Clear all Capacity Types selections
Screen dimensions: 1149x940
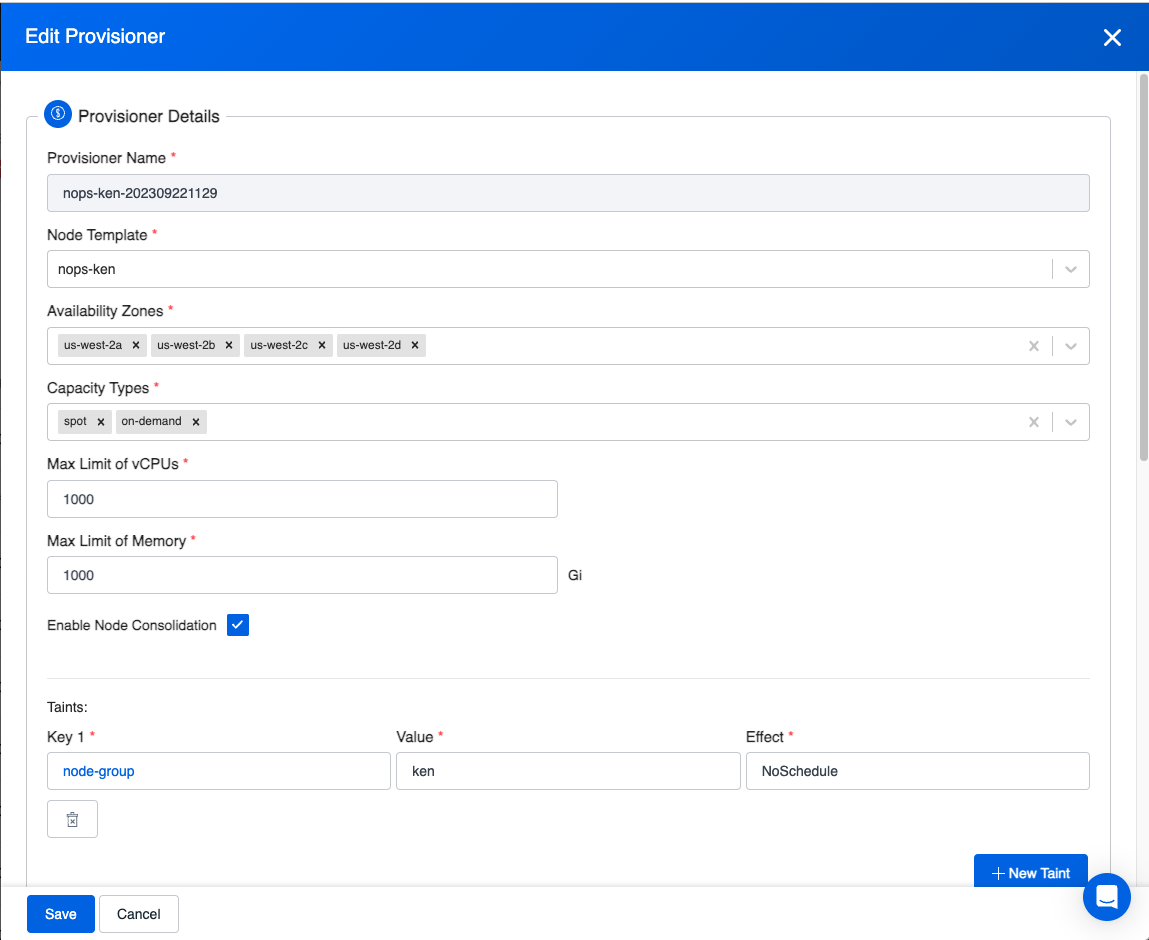click(1033, 422)
